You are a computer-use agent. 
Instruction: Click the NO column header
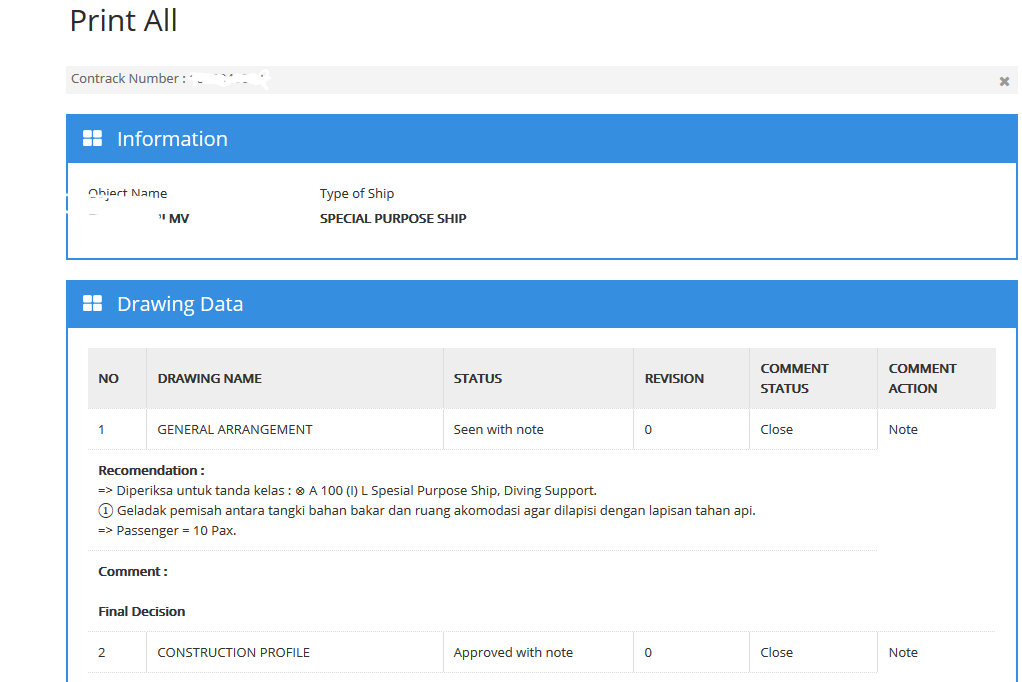pos(108,379)
